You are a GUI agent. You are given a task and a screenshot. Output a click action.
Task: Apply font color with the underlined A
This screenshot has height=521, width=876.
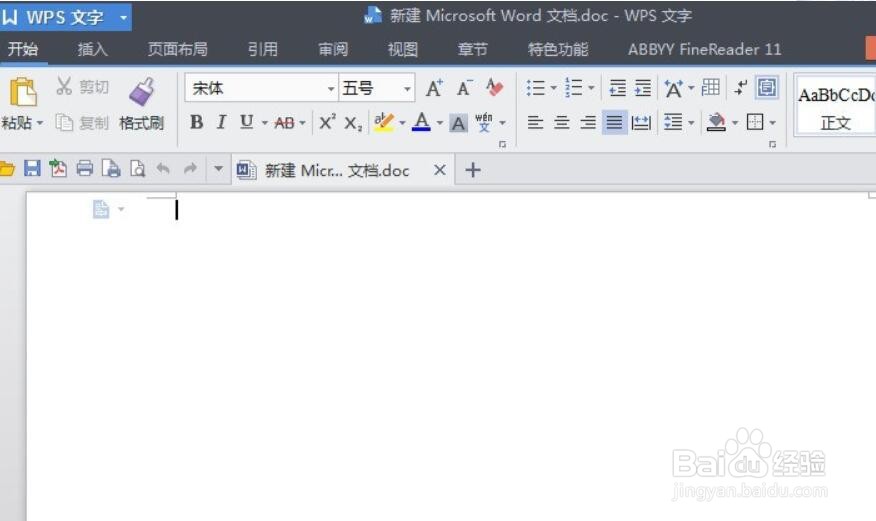pyautogui.click(x=422, y=122)
